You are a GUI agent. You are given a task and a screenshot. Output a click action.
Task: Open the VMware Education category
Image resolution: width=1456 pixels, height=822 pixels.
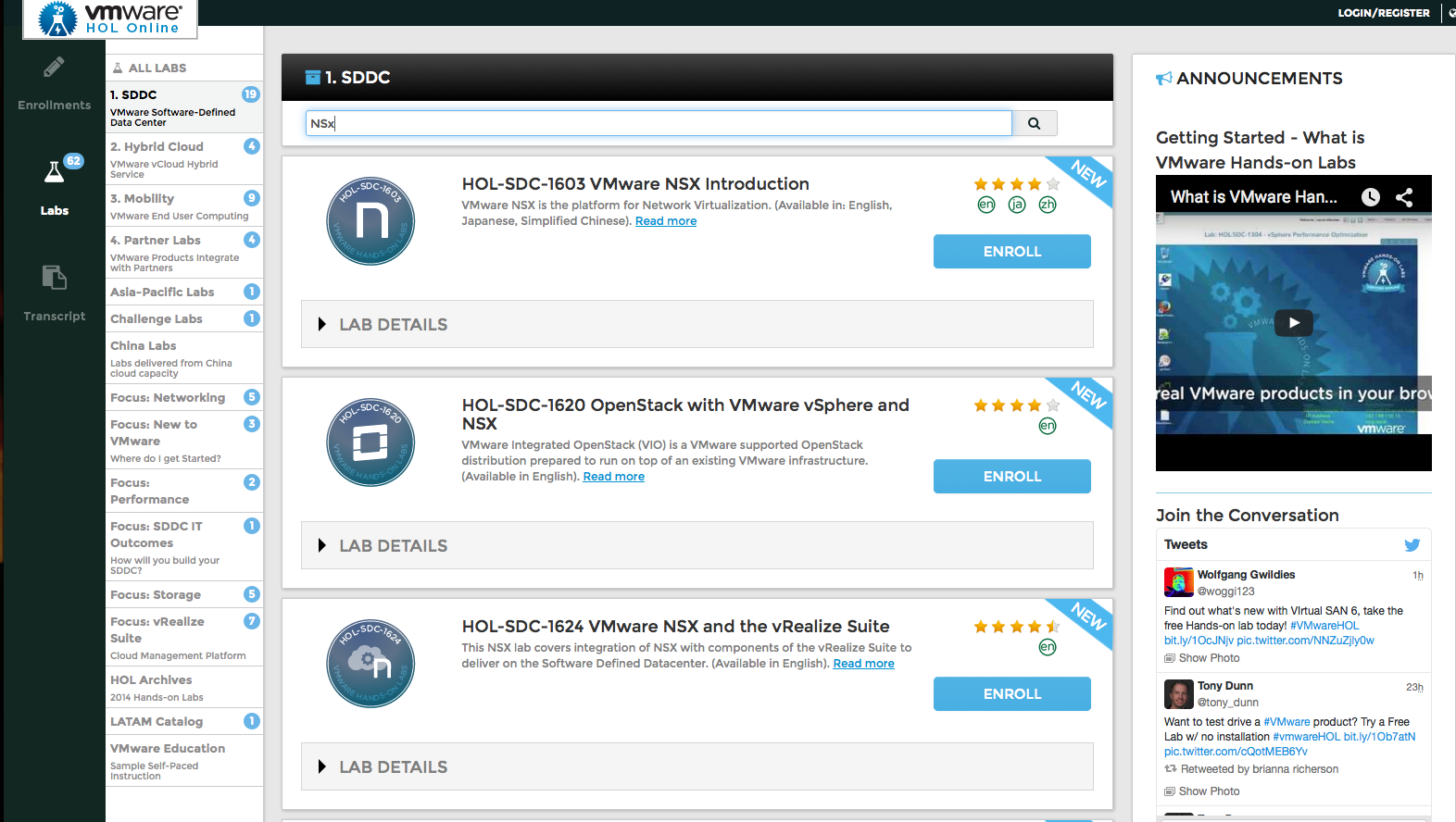[x=184, y=761]
